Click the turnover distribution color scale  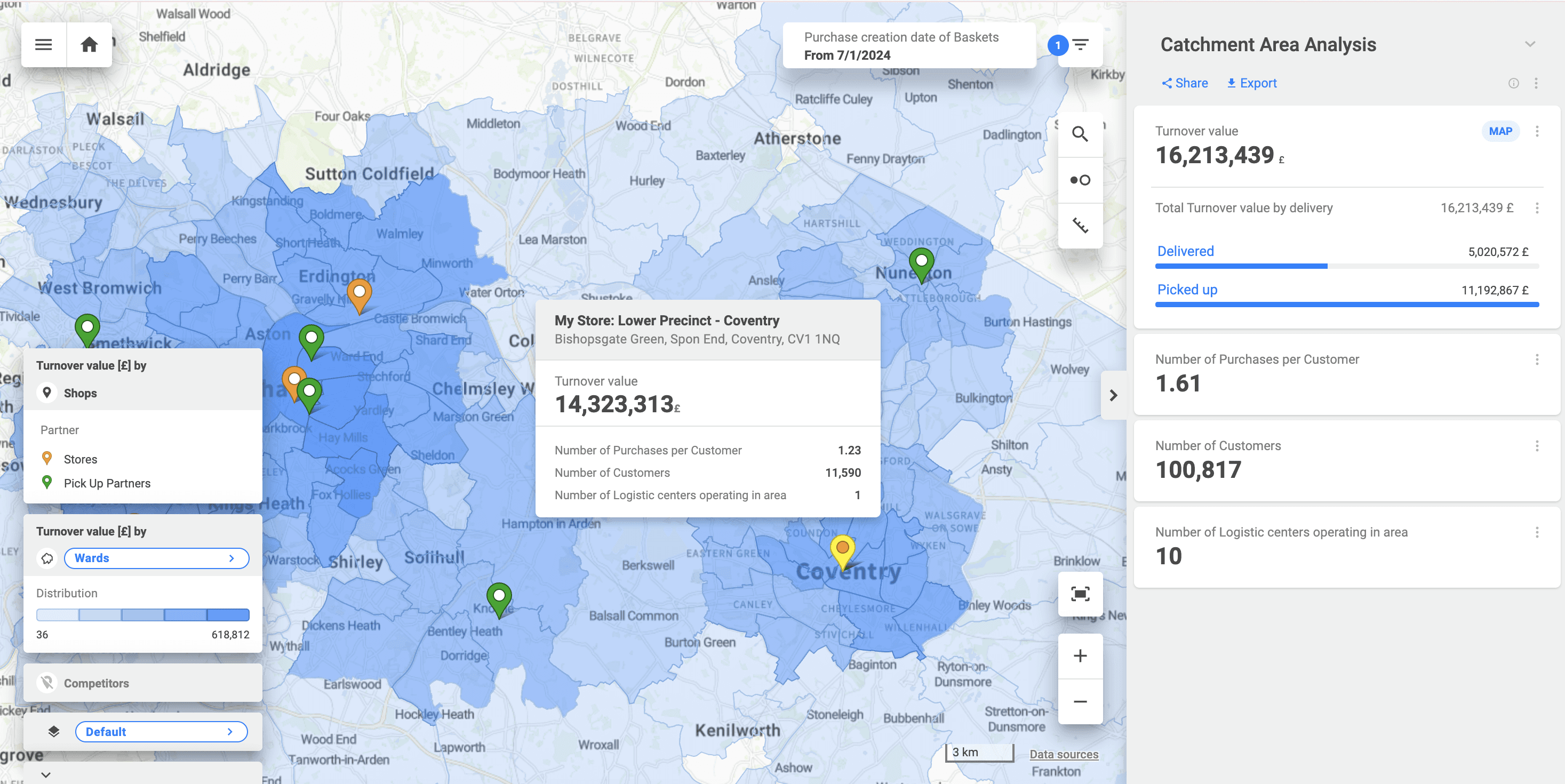[143, 614]
